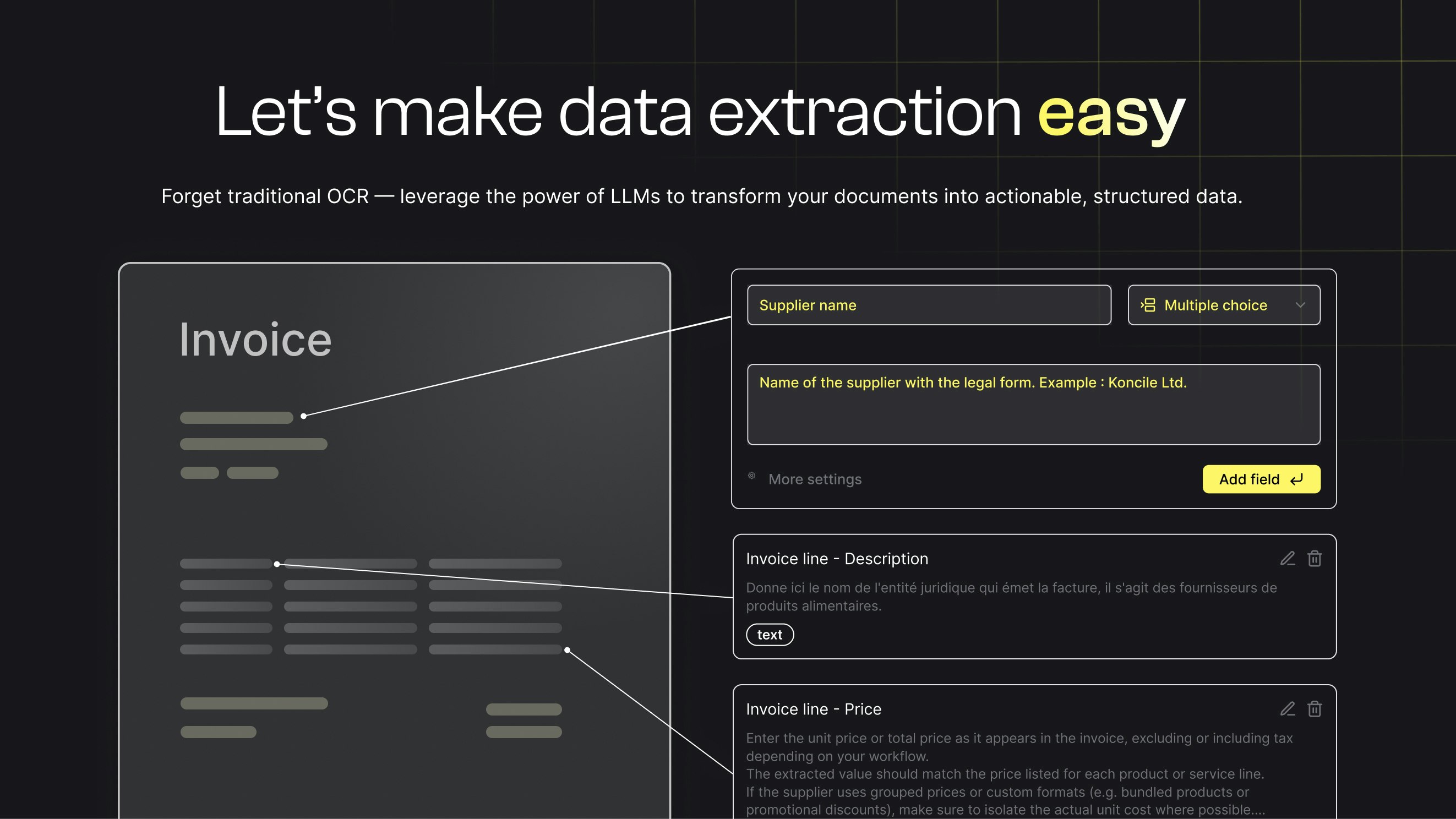The width and height of the screenshot is (1456, 819).
Task: Click the connector dot at table's first row
Action: [x=277, y=564]
